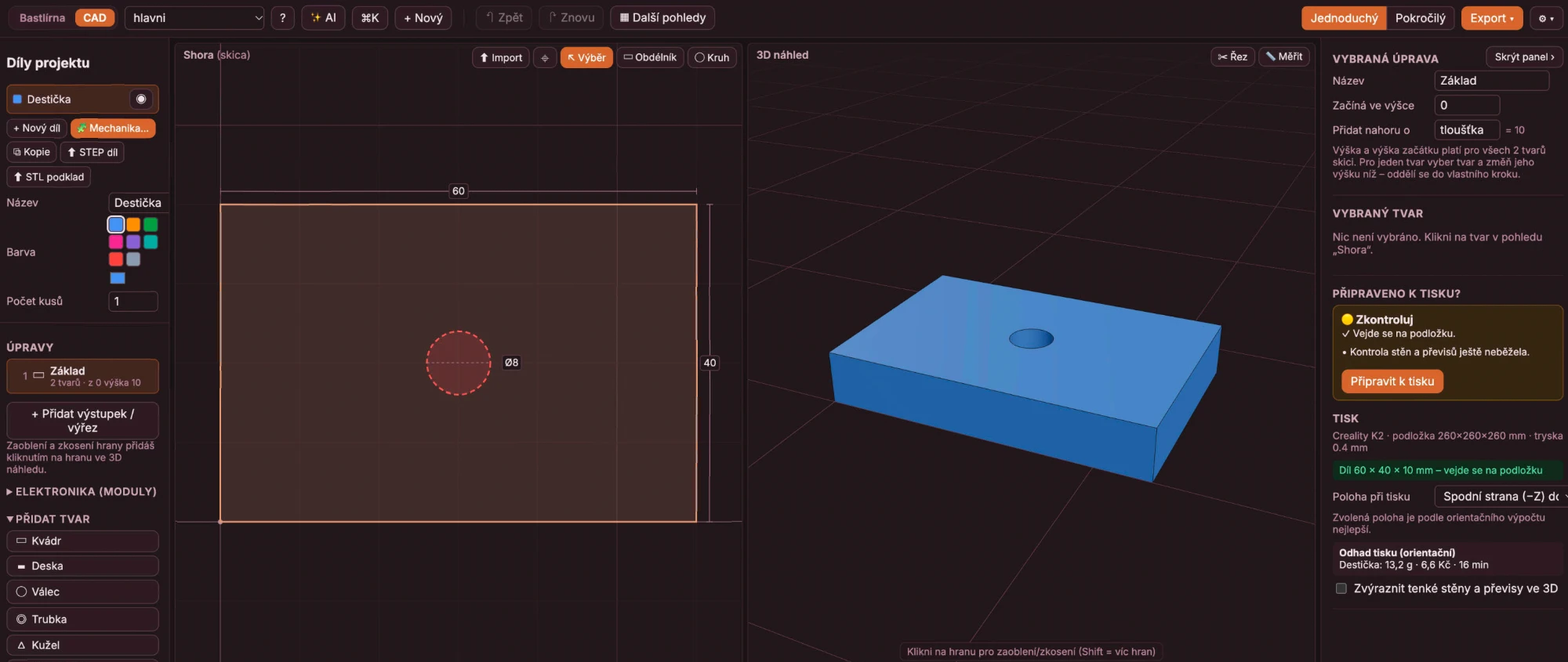Add a Deska plate shape

(x=82, y=566)
